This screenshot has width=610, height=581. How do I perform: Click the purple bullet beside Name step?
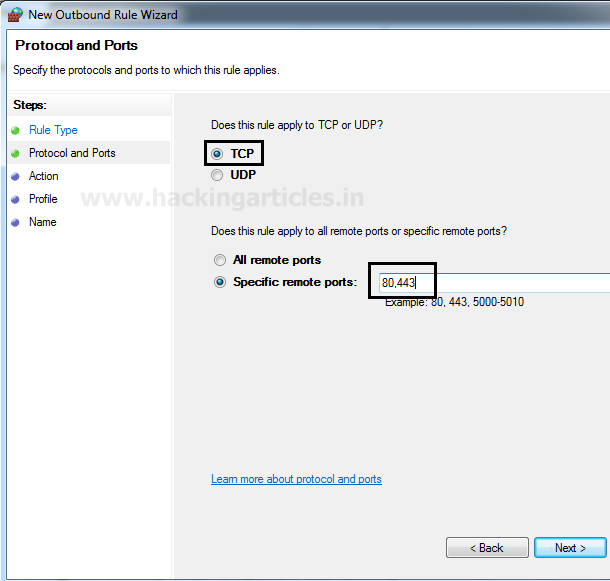15,223
